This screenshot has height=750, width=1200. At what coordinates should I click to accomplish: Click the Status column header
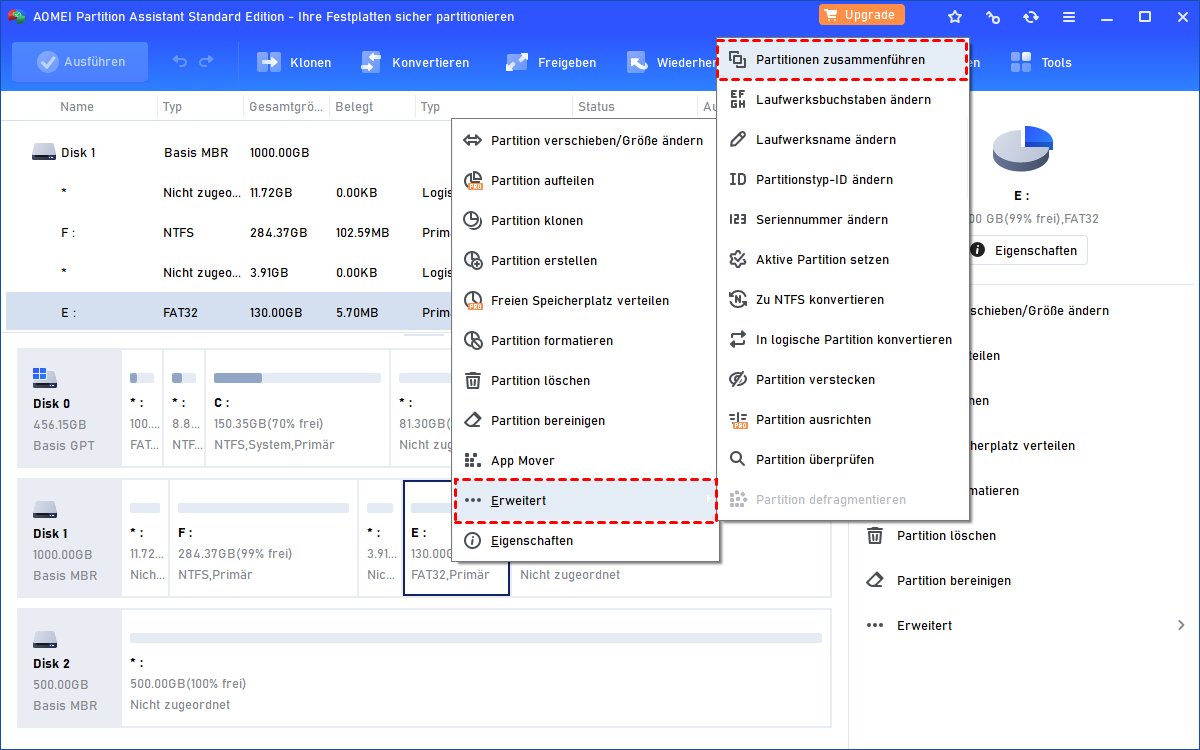tap(597, 107)
